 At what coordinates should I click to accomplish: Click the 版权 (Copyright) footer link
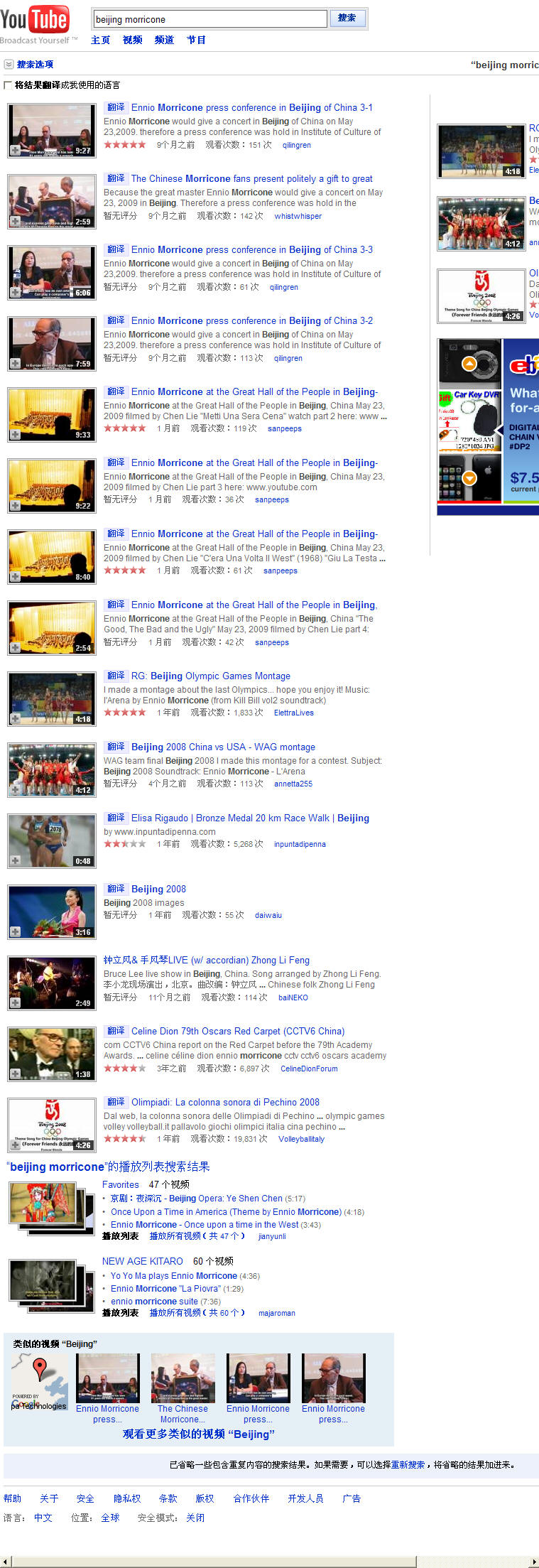pos(205,1498)
